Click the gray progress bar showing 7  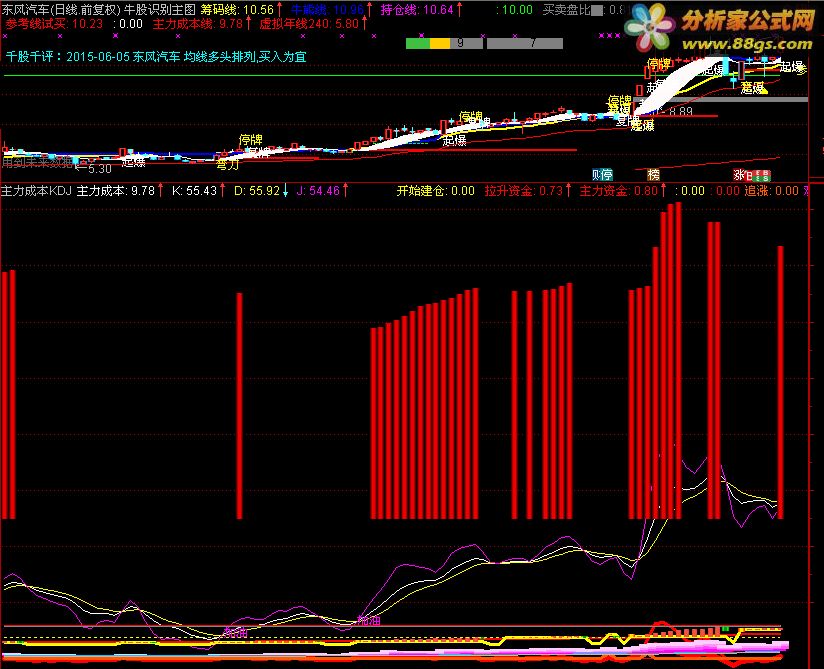[524, 43]
